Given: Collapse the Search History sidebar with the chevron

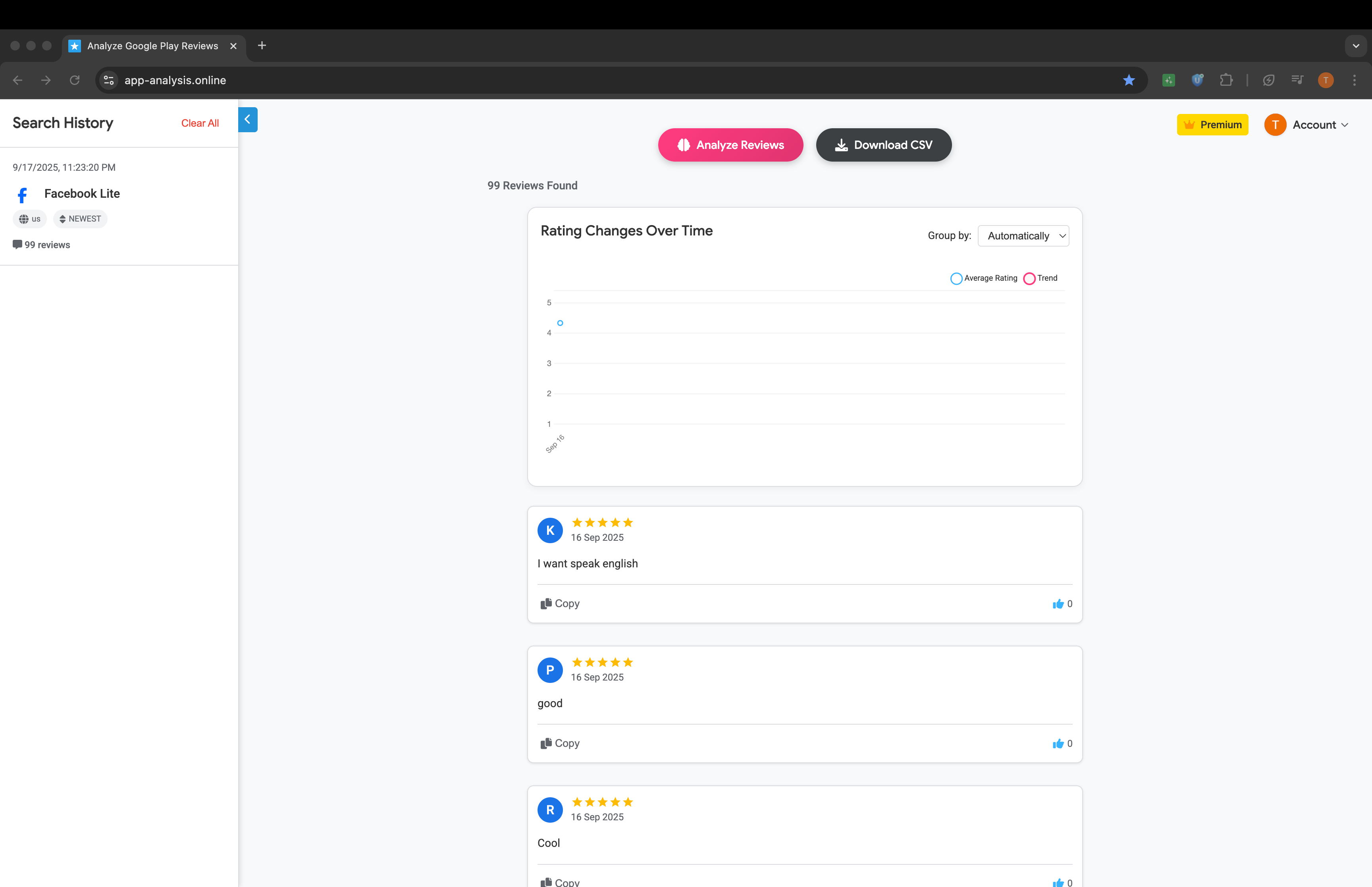Looking at the screenshot, I should (248, 119).
